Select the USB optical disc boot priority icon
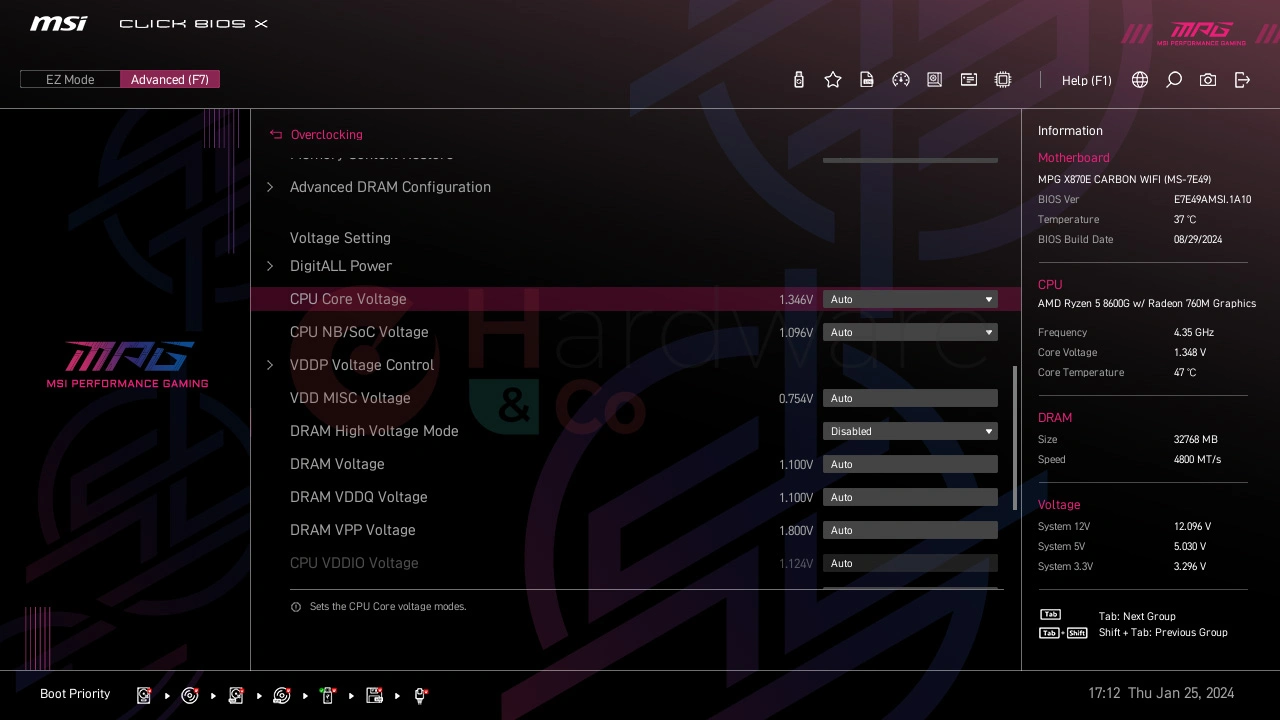1280x720 pixels. (282, 695)
